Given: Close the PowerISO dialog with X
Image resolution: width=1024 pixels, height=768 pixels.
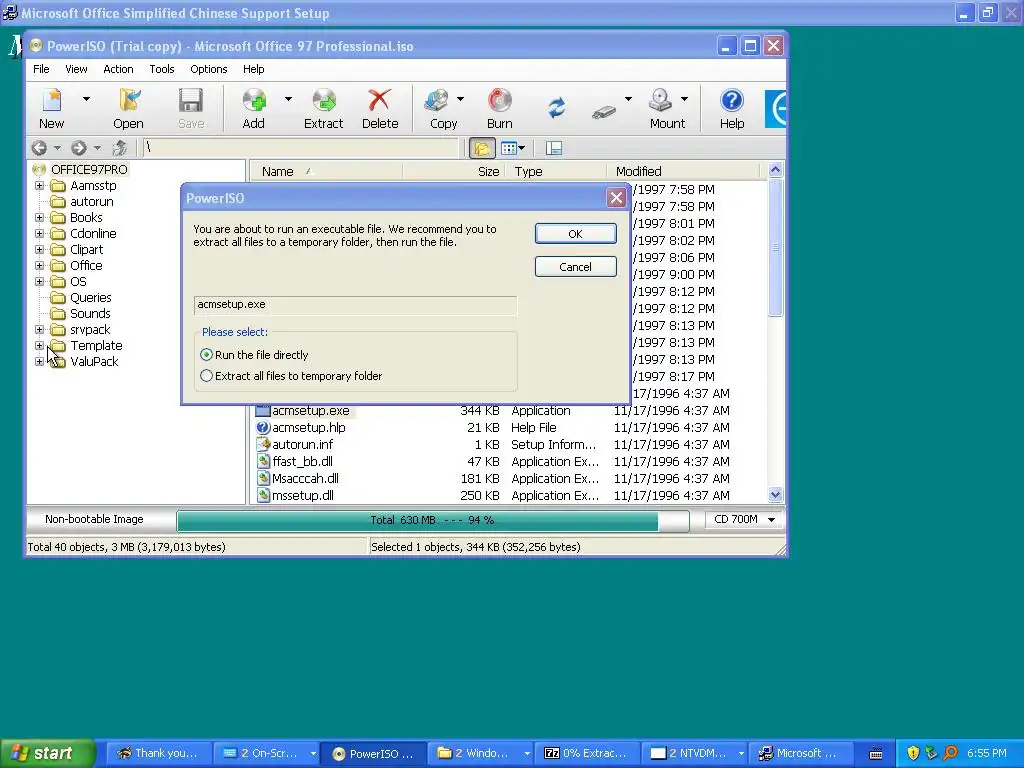Looking at the screenshot, I should 616,198.
